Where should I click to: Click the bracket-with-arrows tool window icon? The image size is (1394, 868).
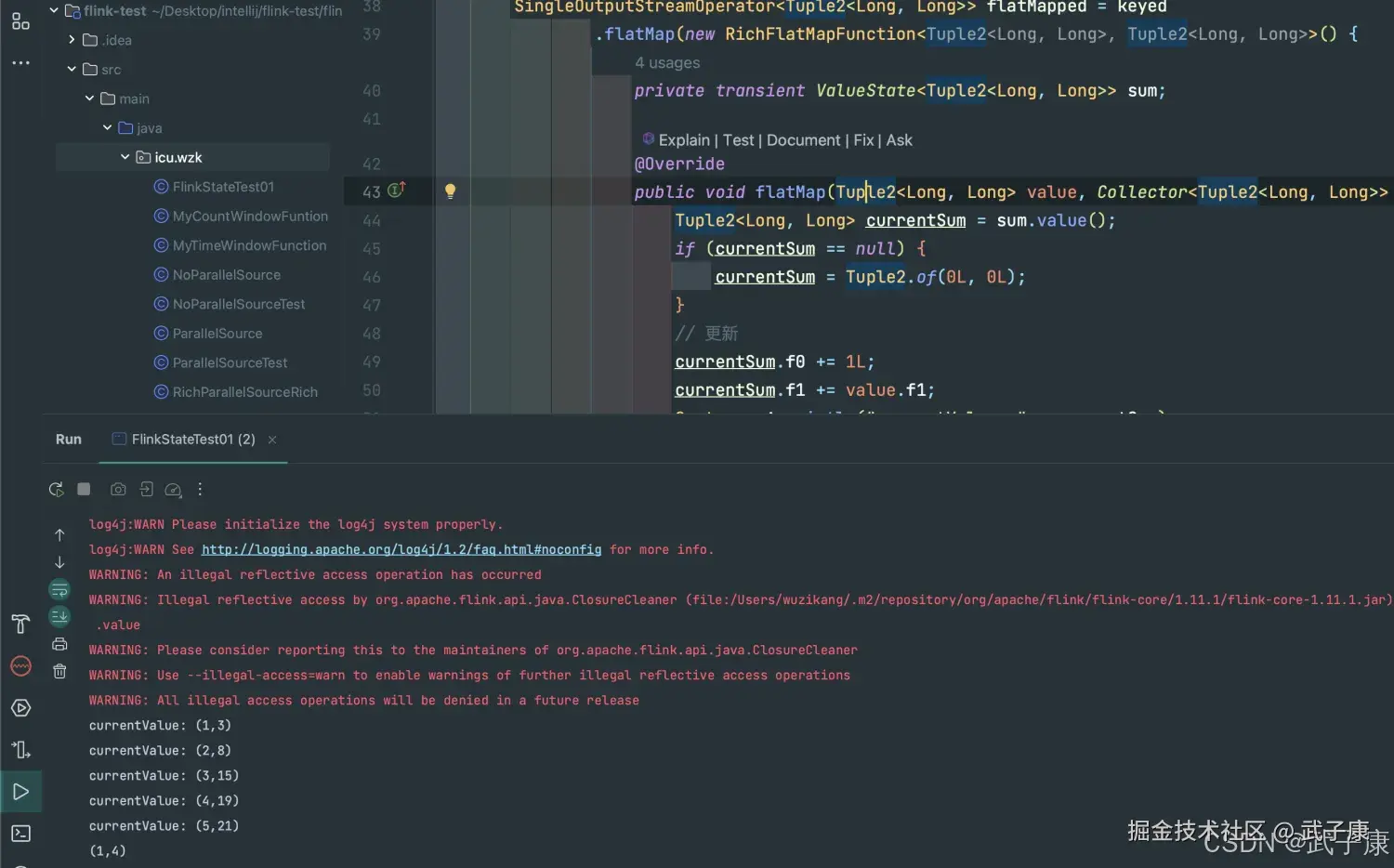(x=20, y=750)
